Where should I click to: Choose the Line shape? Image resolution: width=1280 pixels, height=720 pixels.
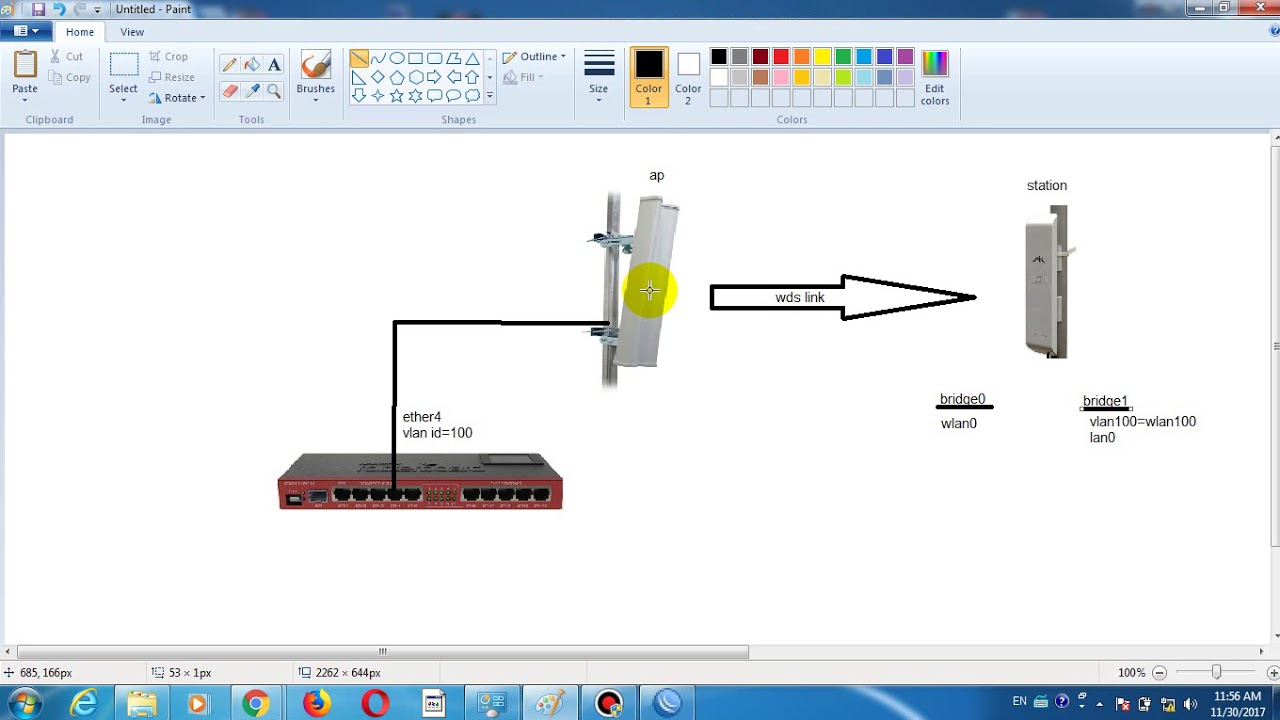click(x=359, y=58)
